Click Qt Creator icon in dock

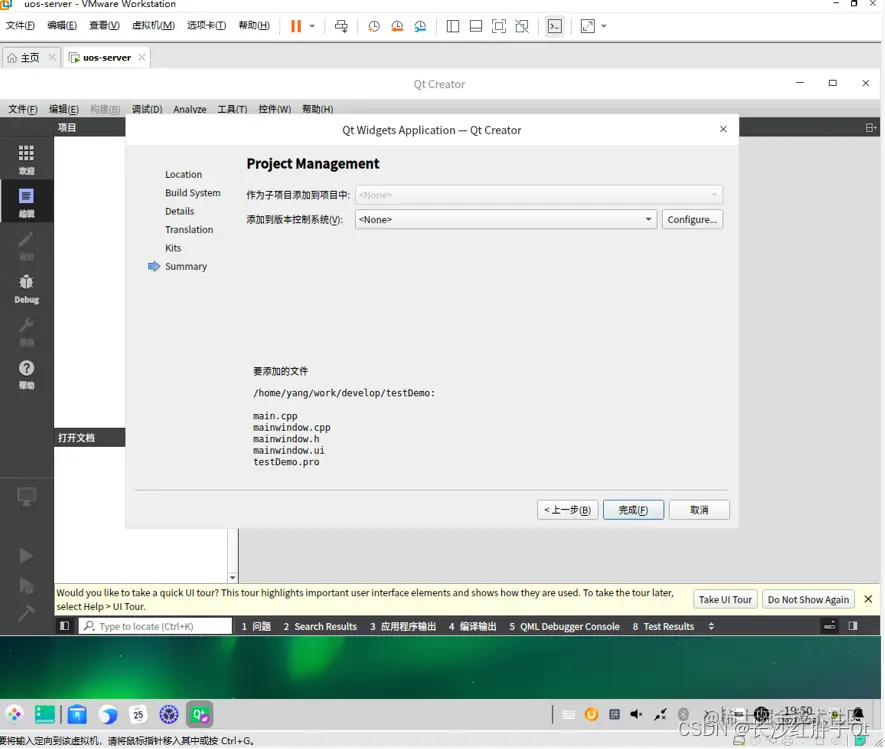pyautogui.click(x=200, y=715)
